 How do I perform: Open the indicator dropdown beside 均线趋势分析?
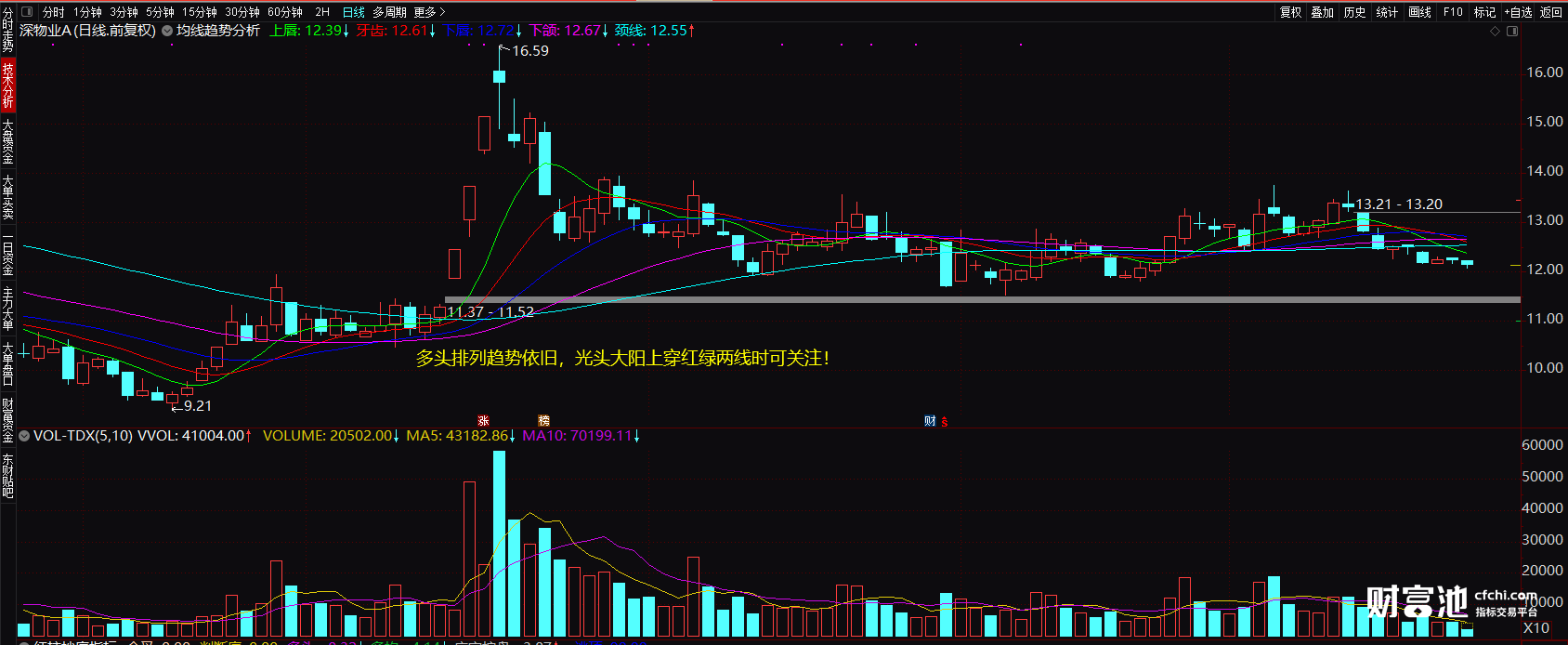click(x=167, y=31)
